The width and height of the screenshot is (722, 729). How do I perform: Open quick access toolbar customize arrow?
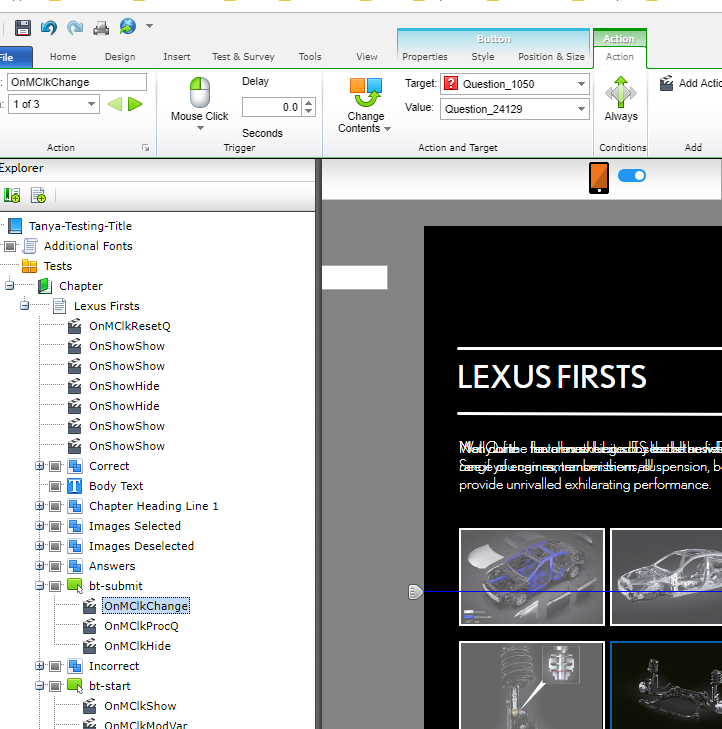point(149,26)
